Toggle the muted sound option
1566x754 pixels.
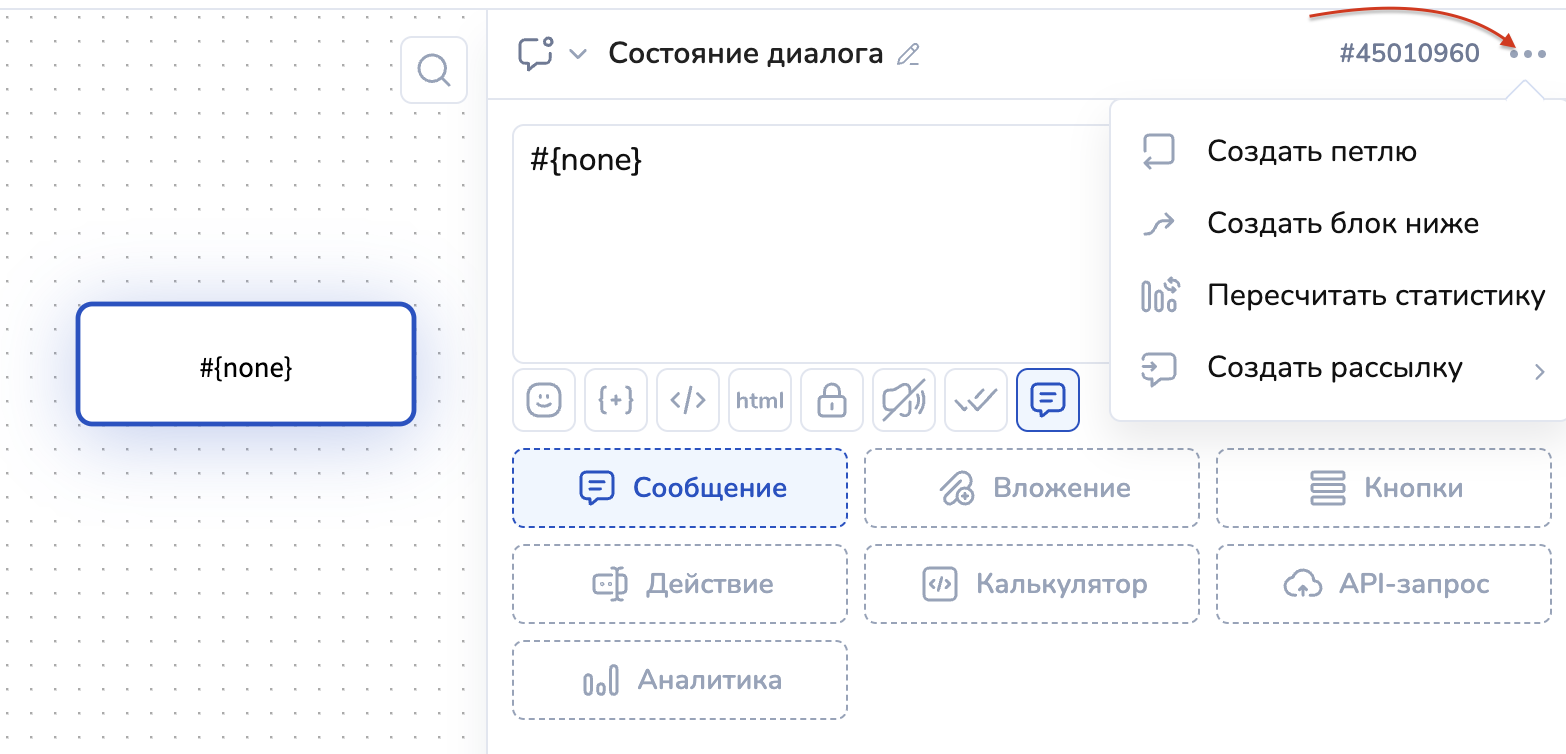(x=904, y=400)
